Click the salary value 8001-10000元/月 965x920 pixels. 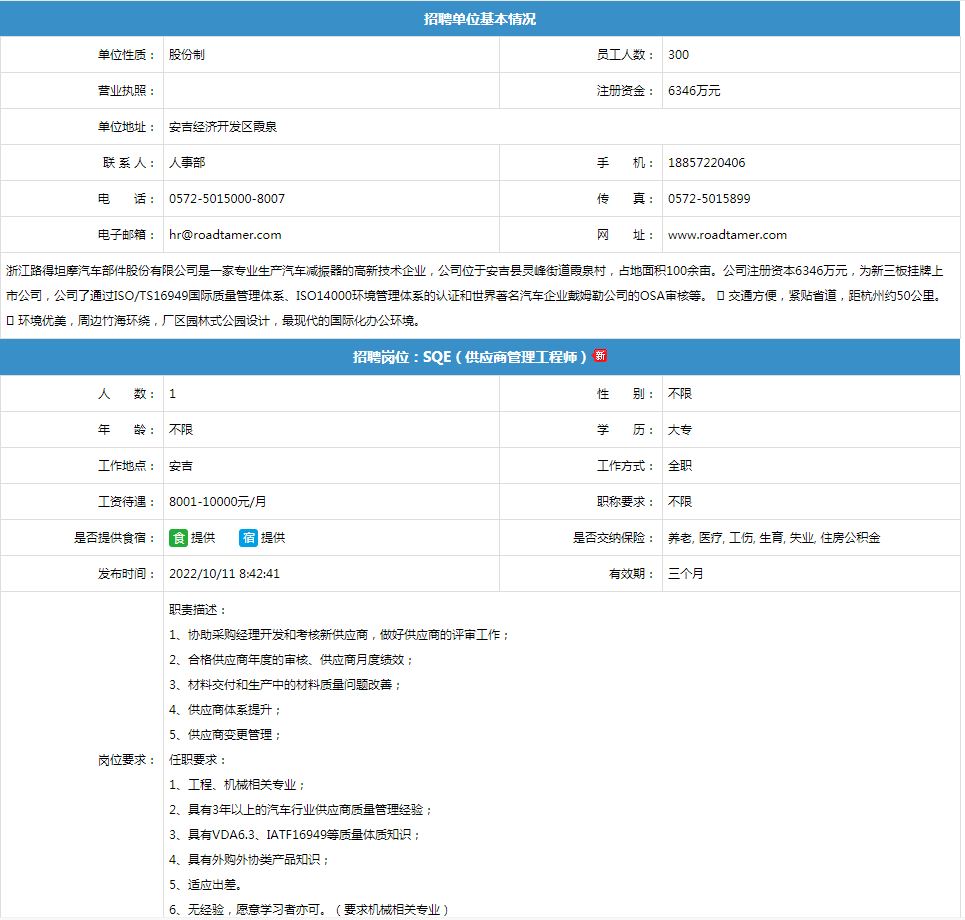pos(218,502)
